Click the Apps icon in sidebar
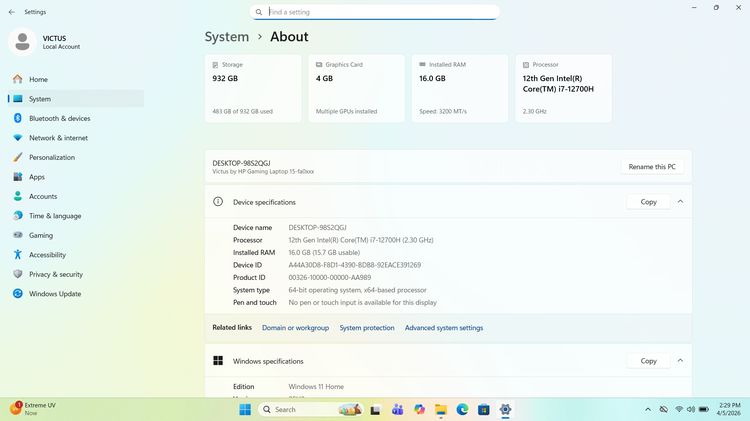The height and width of the screenshot is (421, 750). click(18, 177)
